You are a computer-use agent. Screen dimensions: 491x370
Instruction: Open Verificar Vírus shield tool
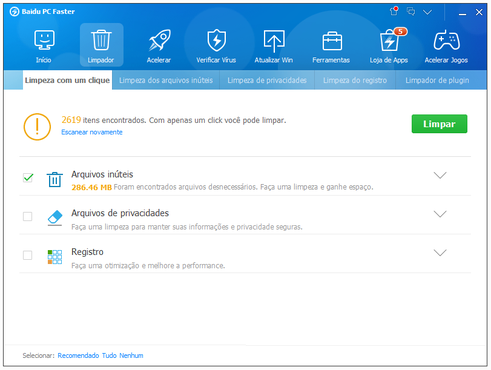click(x=216, y=46)
